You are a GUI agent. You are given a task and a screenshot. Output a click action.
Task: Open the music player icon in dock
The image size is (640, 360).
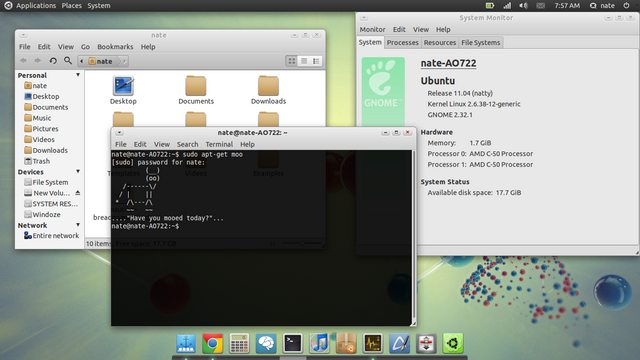[x=319, y=343]
